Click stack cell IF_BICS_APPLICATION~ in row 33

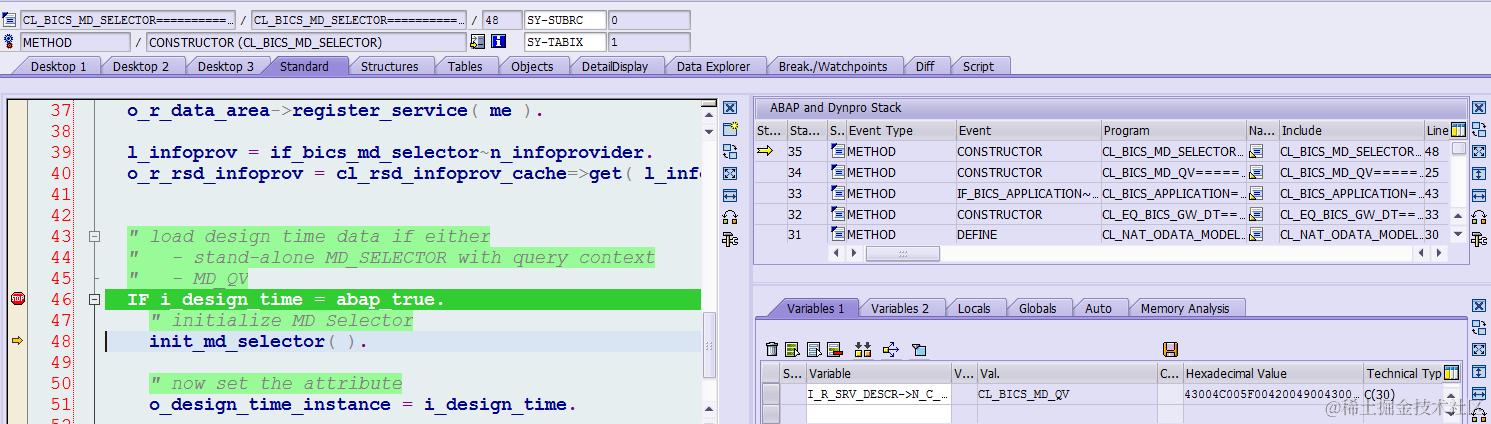1027,194
